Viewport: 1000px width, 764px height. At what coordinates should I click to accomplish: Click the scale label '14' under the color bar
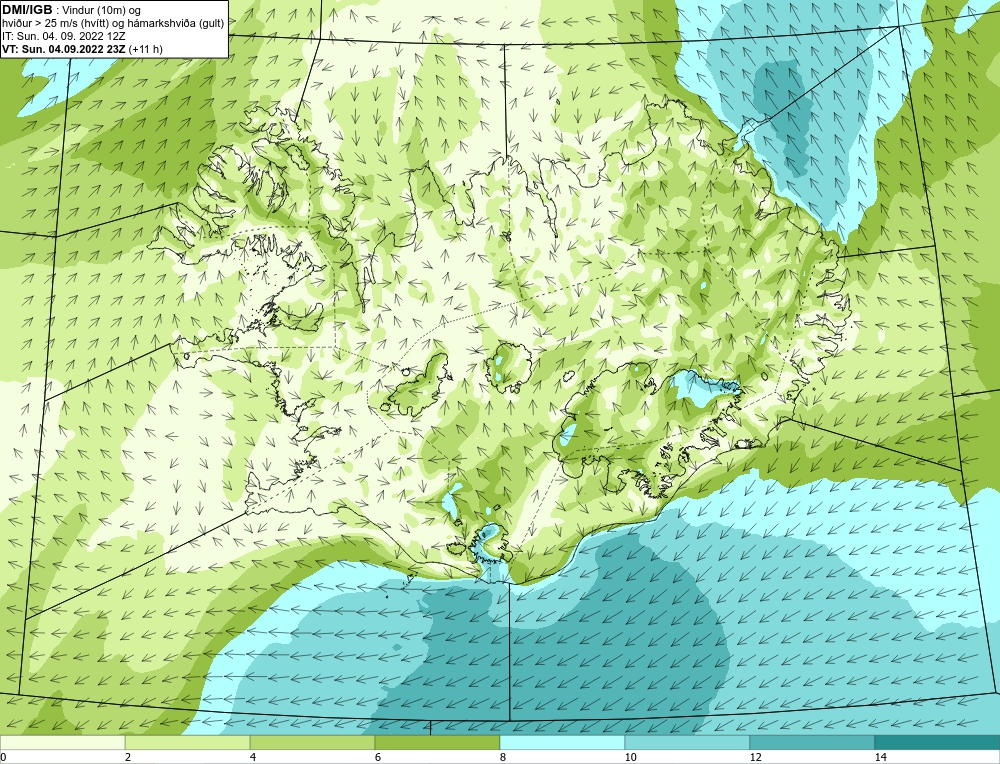(x=880, y=757)
